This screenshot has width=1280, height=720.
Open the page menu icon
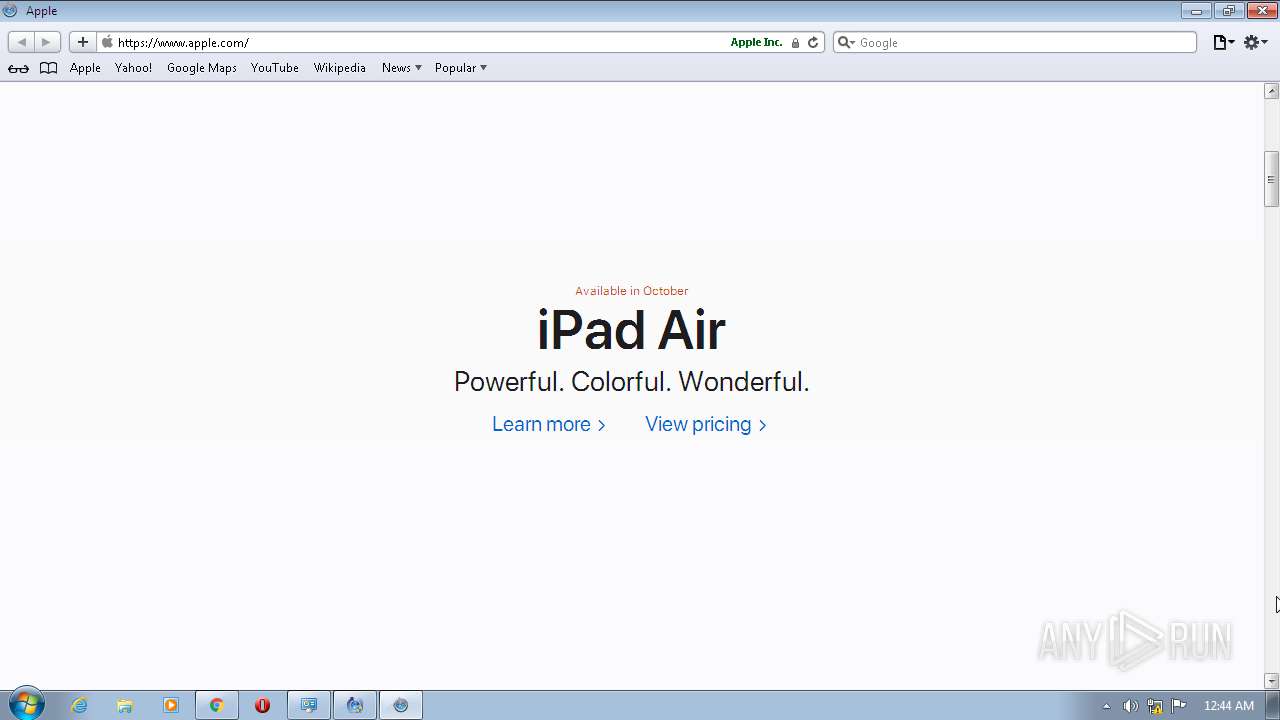(x=1223, y=42)
